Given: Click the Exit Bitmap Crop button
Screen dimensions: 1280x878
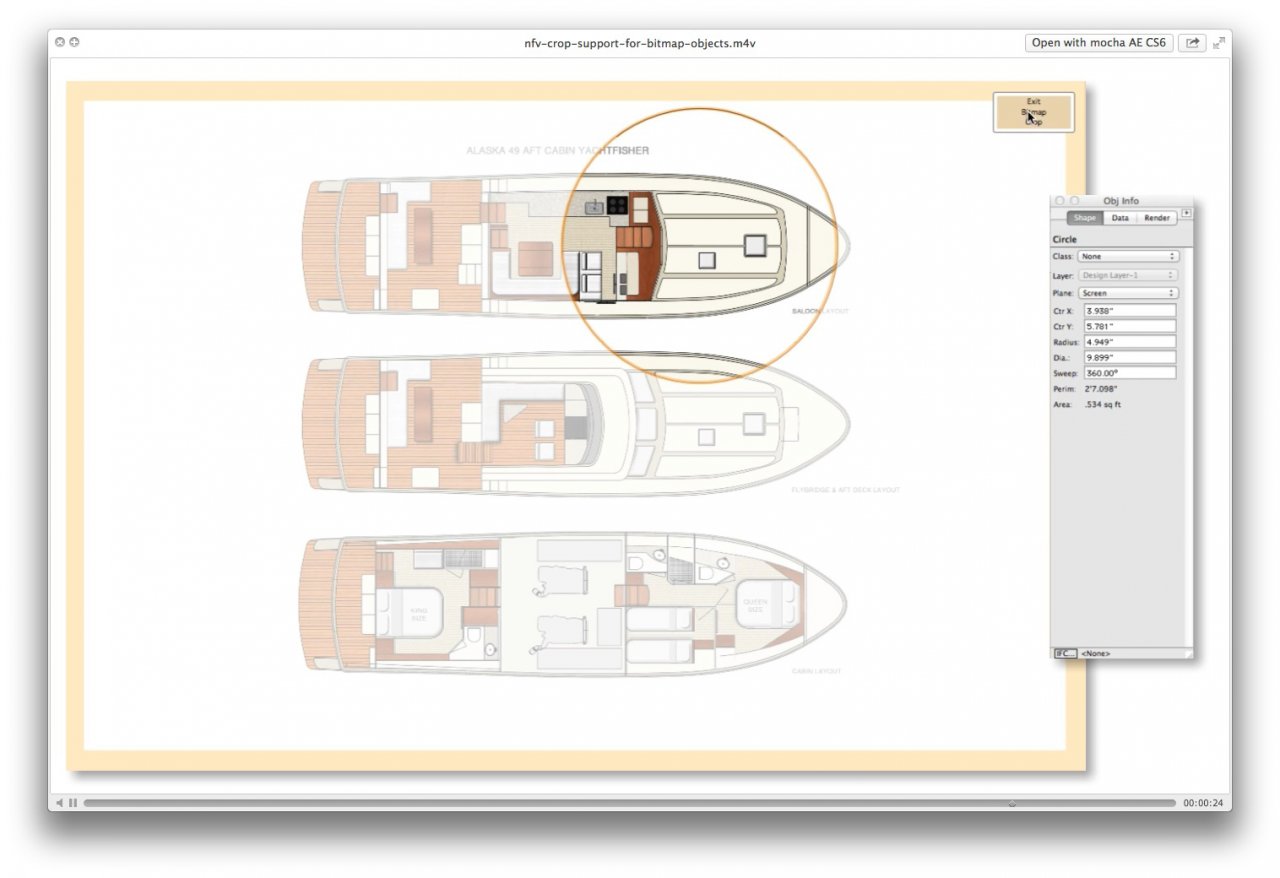Looking at the screenshot, I should tap(1034, 112).
